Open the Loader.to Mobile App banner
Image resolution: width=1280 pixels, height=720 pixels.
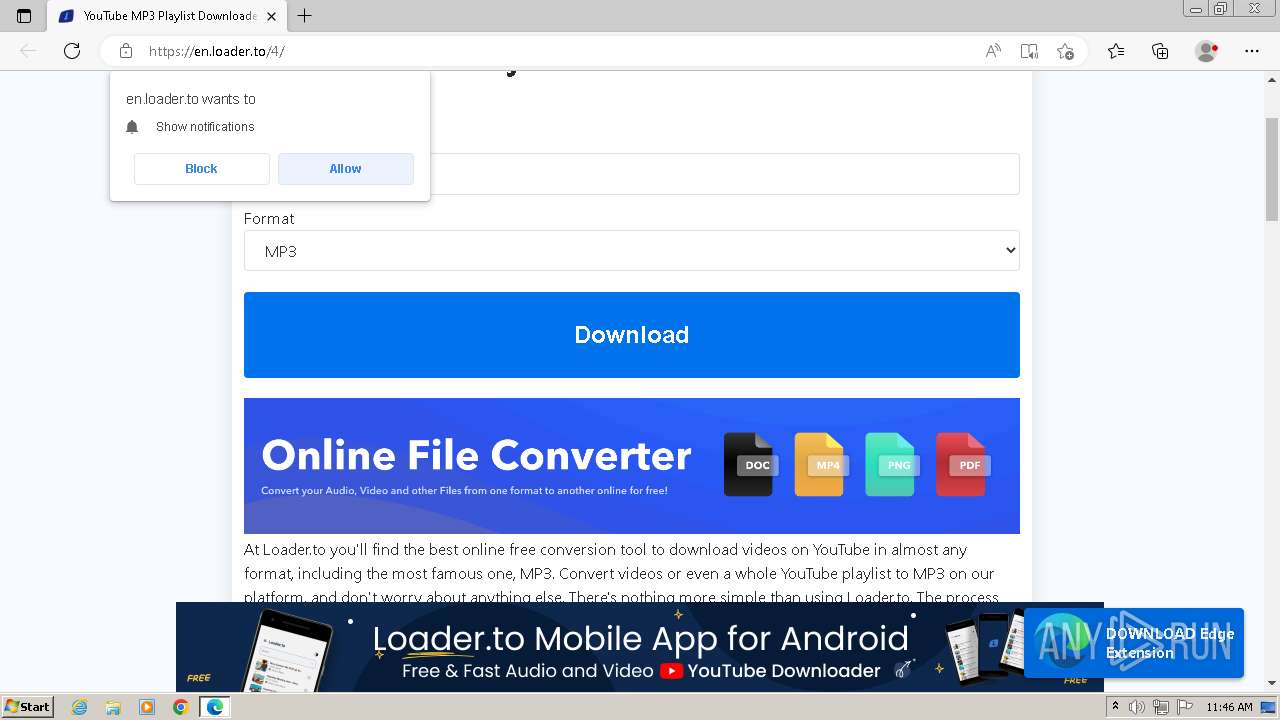point(640,647)
